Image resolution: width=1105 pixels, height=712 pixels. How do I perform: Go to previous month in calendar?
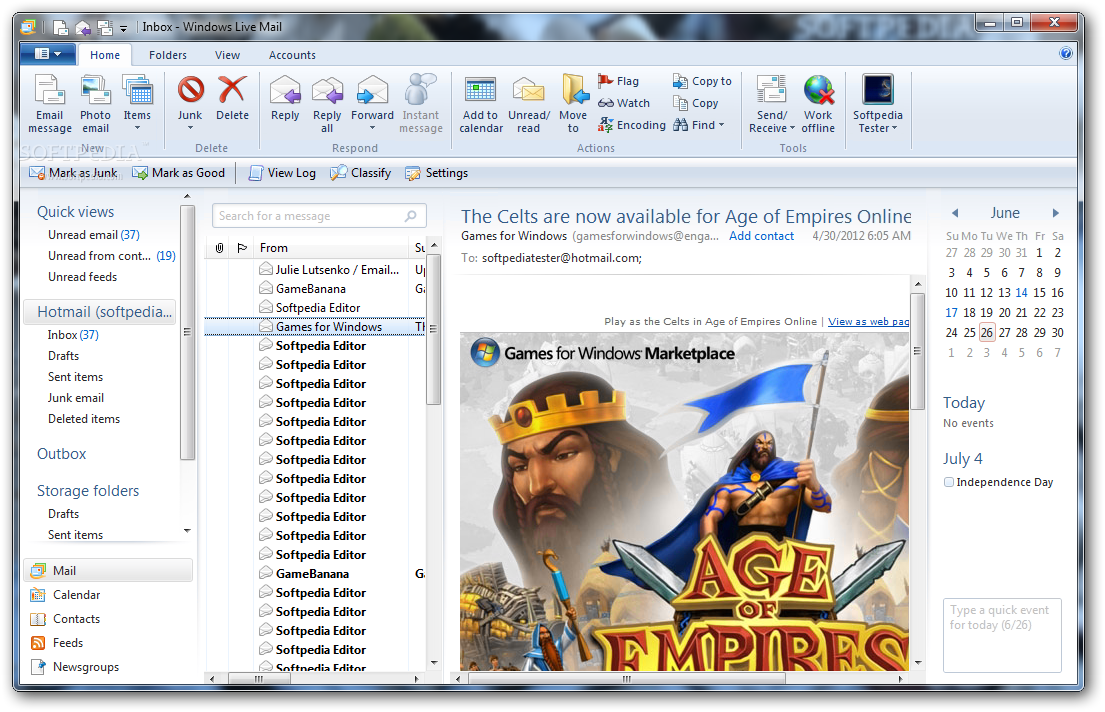point(955,213)
